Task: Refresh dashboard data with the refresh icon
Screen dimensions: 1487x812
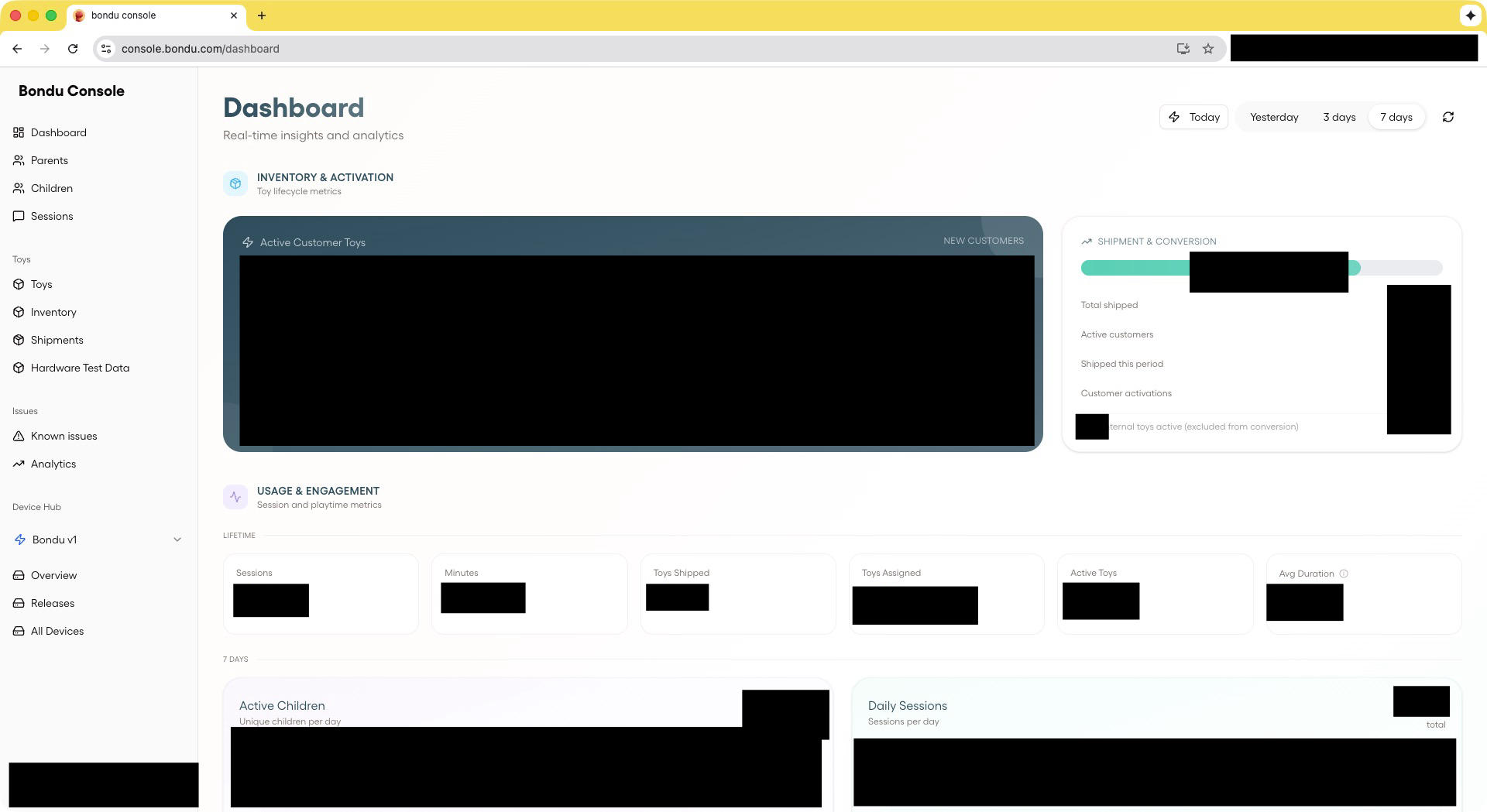Action: point(1448,117)
